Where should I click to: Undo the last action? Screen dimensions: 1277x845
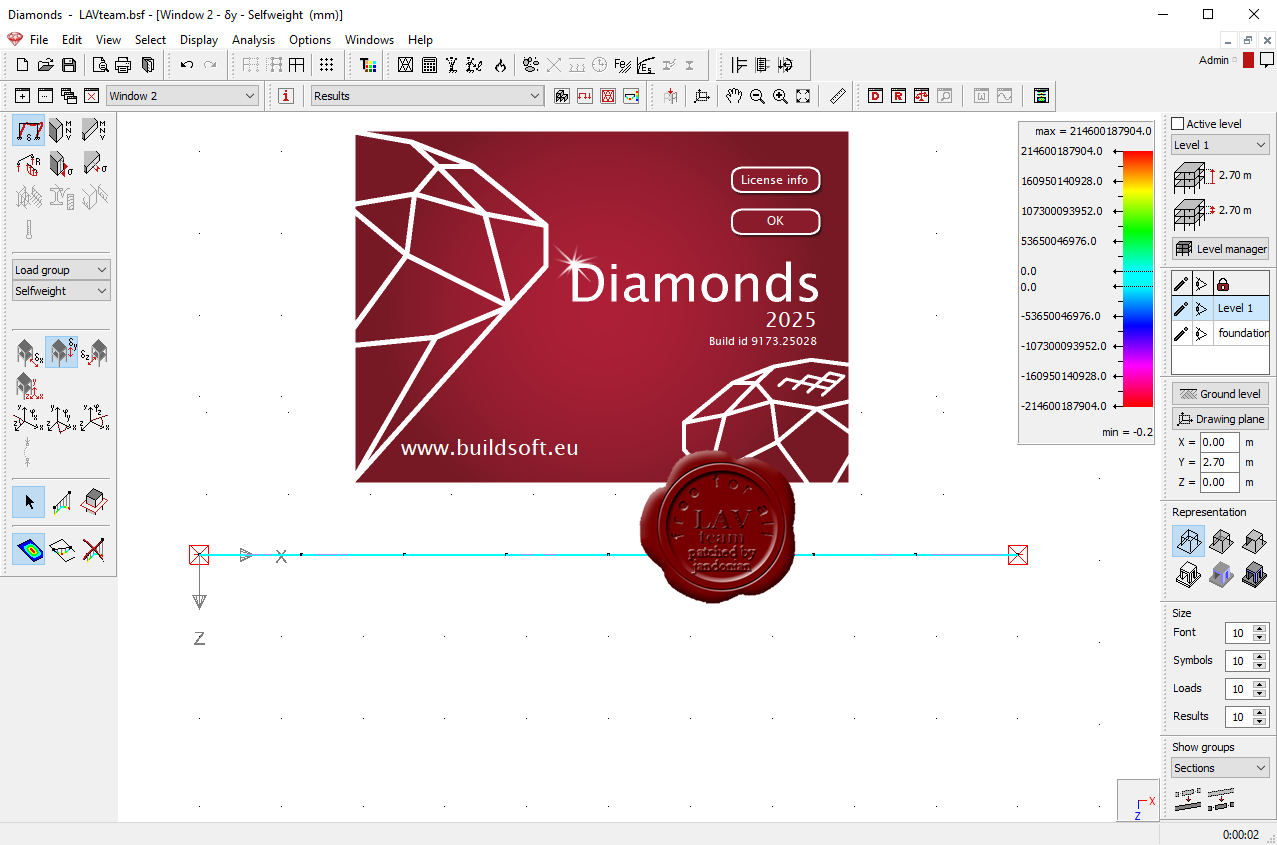pyautogui.click(x=187, y=65)
